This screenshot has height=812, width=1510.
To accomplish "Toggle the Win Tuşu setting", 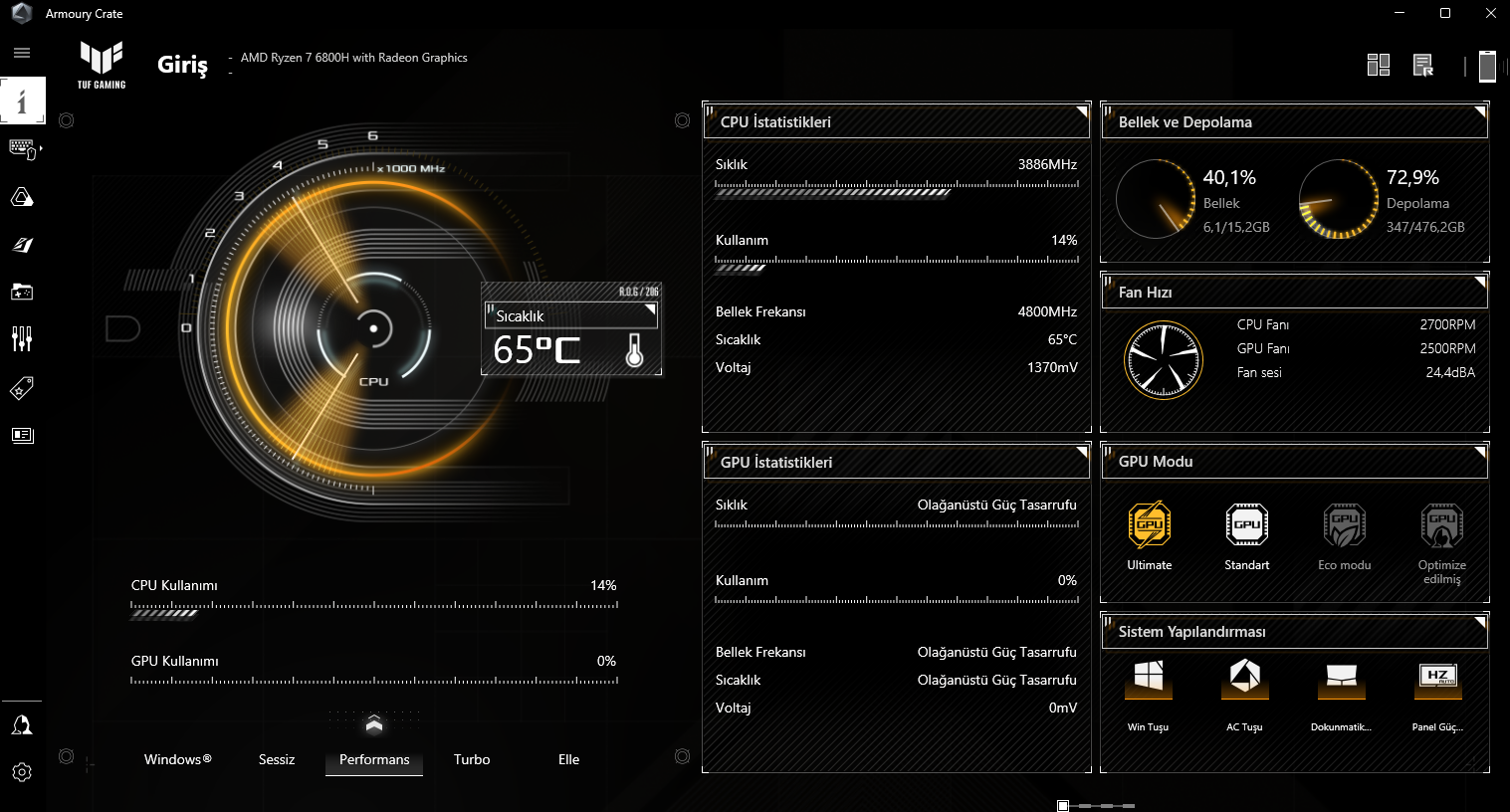I will coord(1148,679).
